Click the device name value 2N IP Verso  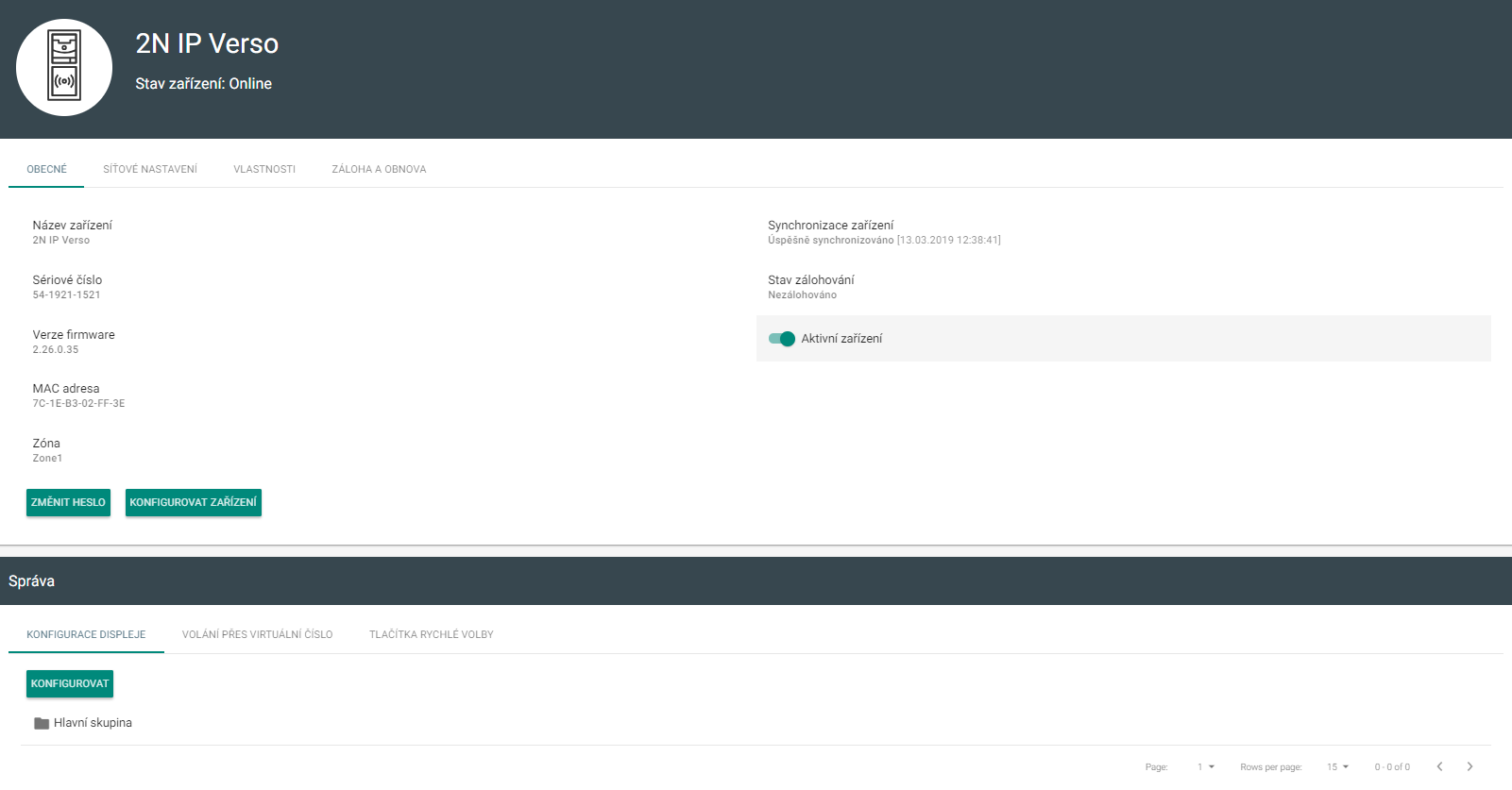(x=60, y=240)
